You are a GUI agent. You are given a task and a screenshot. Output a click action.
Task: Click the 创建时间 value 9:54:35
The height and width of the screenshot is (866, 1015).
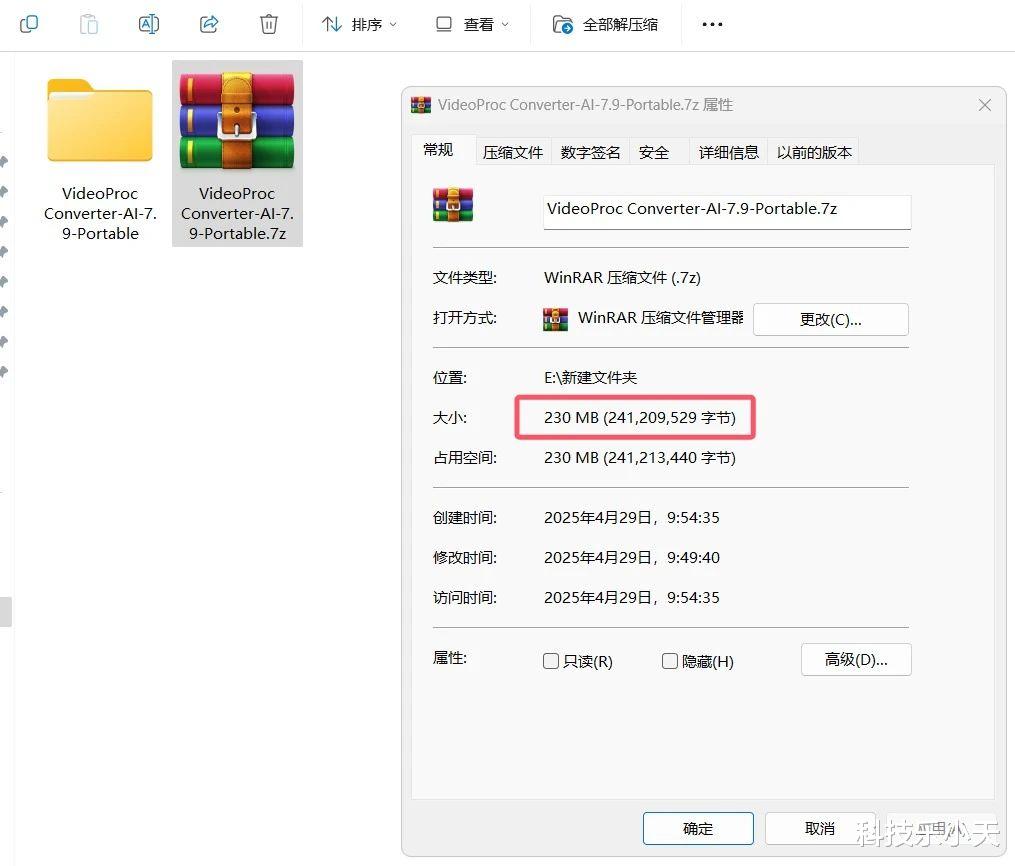click(x=631, y=517)
